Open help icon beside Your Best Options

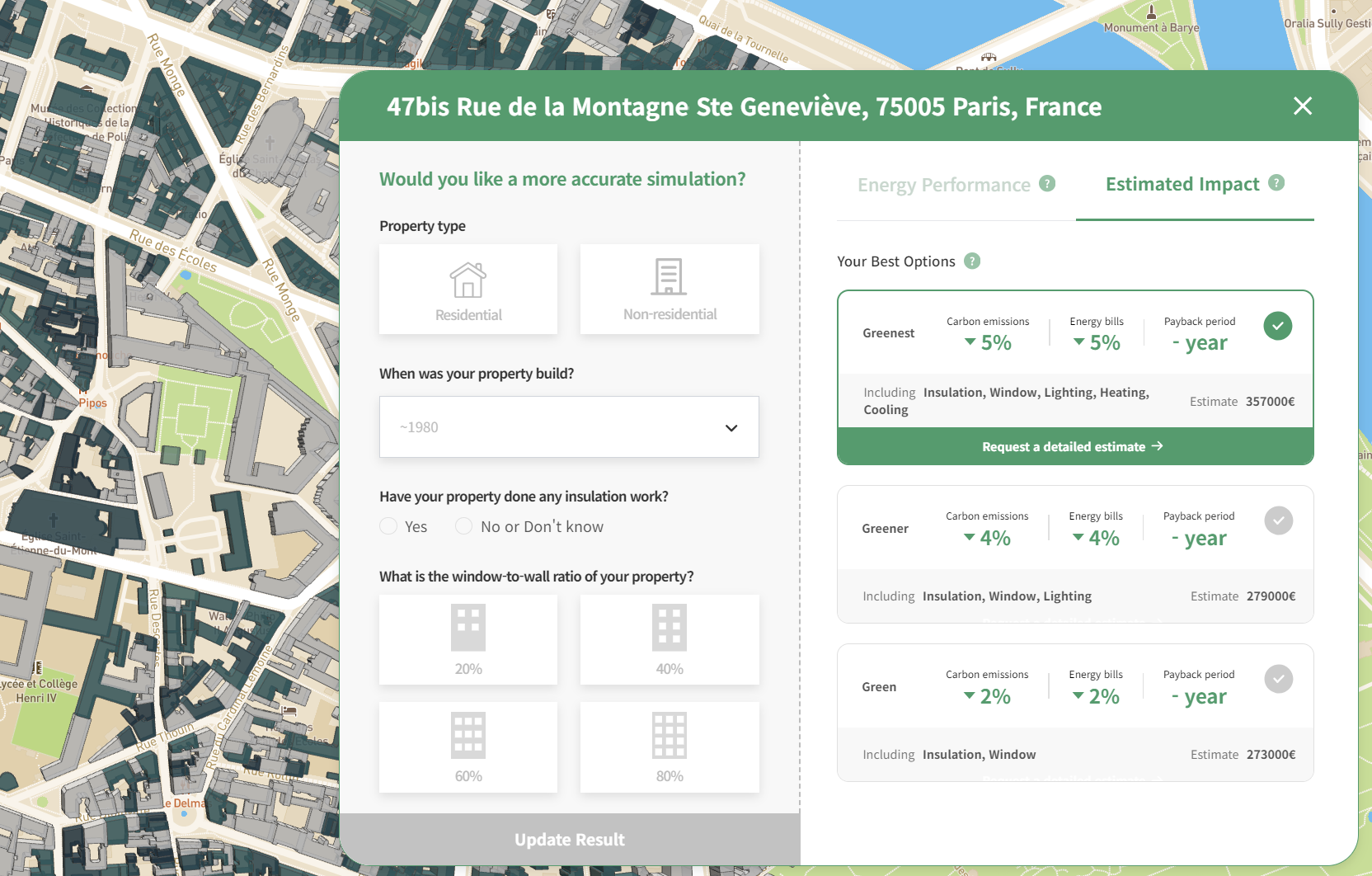pyautogui.click(x=973, y=261)
